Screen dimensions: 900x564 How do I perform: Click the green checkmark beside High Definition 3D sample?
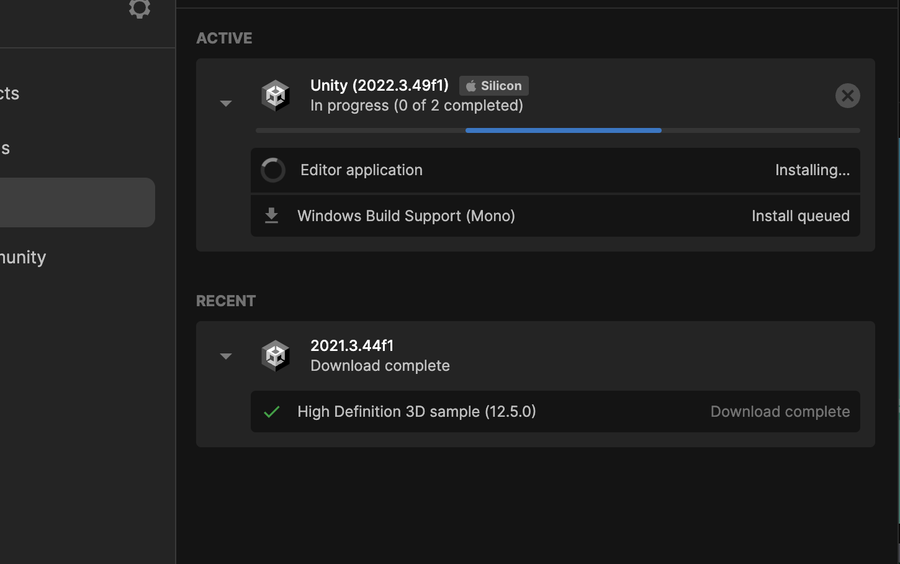[x=271, y=411]
